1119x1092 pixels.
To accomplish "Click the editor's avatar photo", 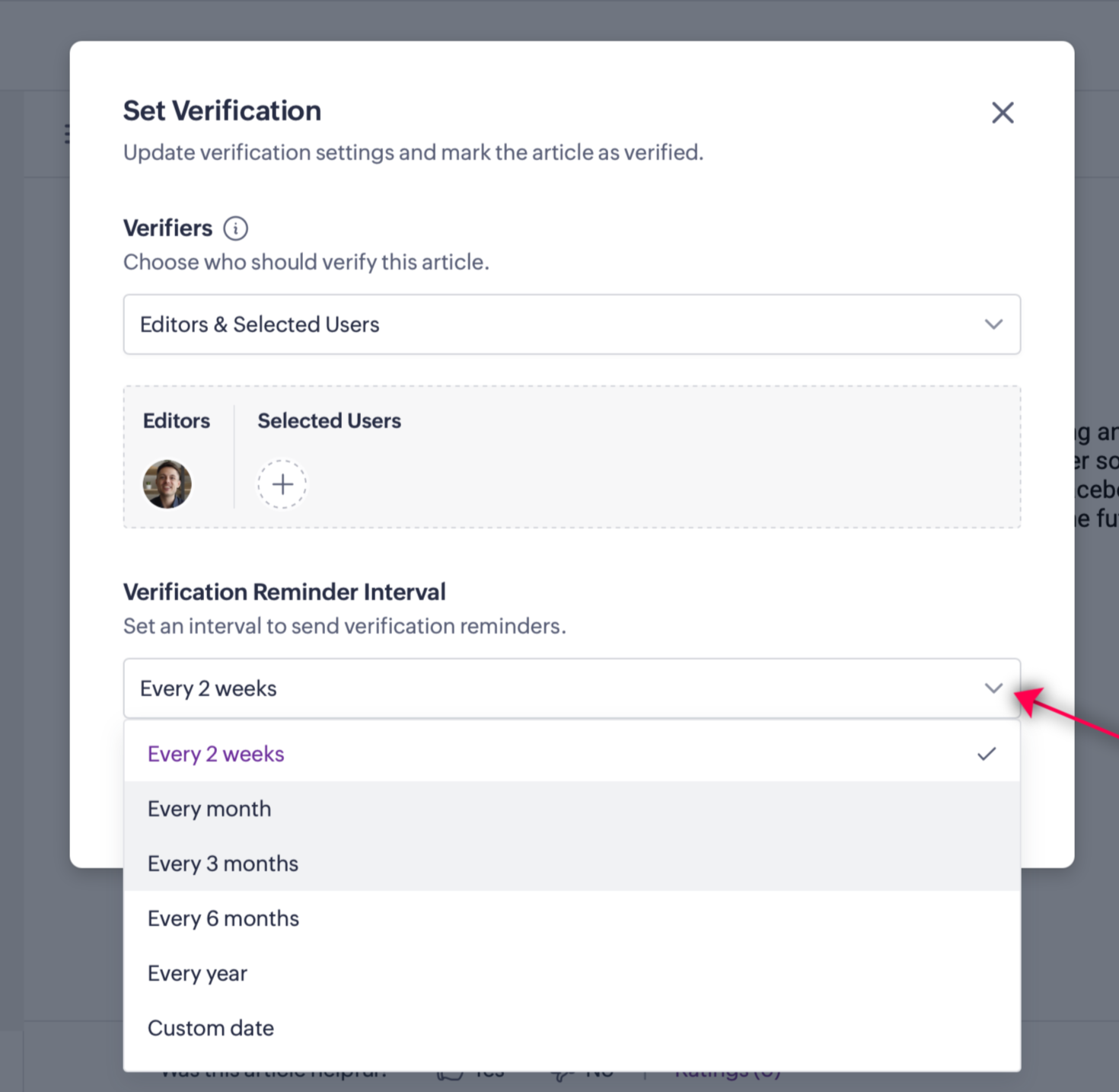I will point(167,484).
